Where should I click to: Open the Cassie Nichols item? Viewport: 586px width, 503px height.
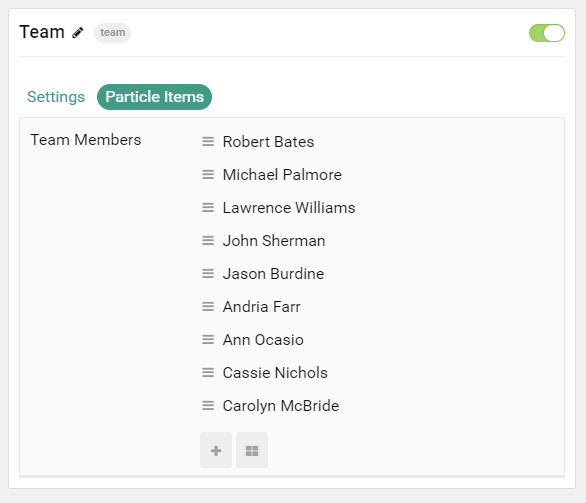click(x=275, y=373)
